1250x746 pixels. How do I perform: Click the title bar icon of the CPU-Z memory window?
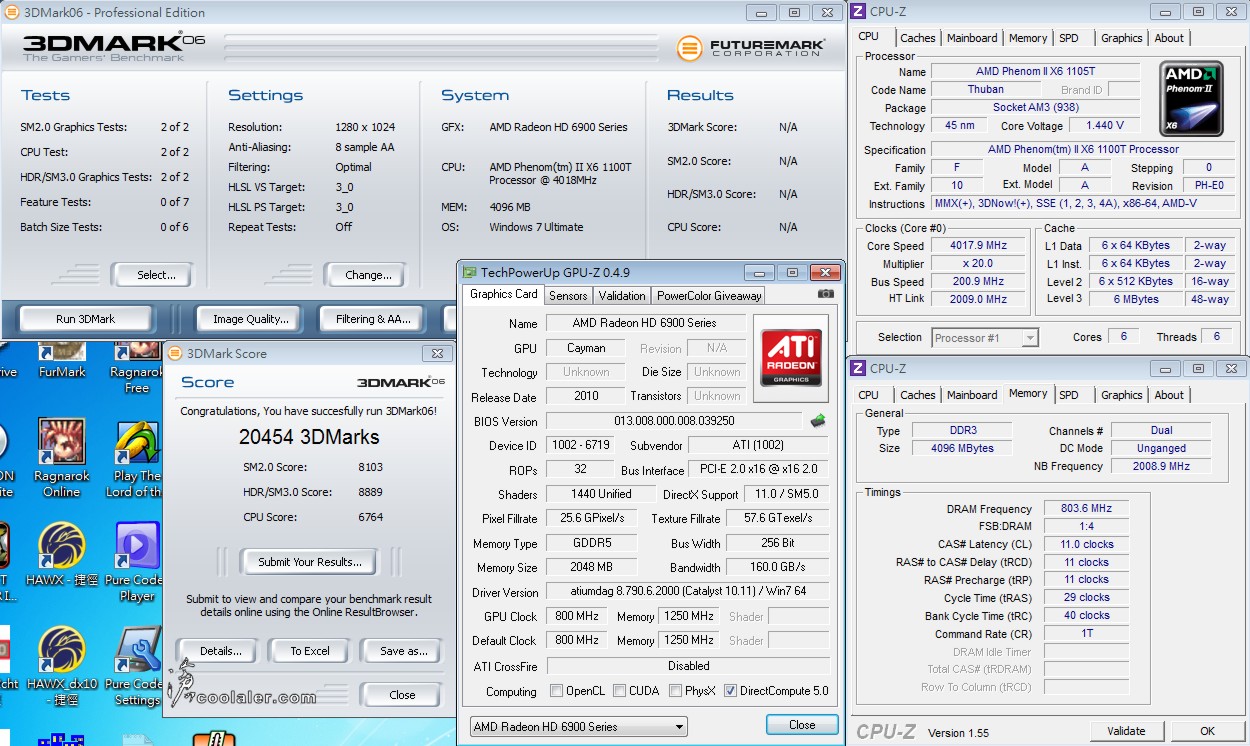coord(858,368)
